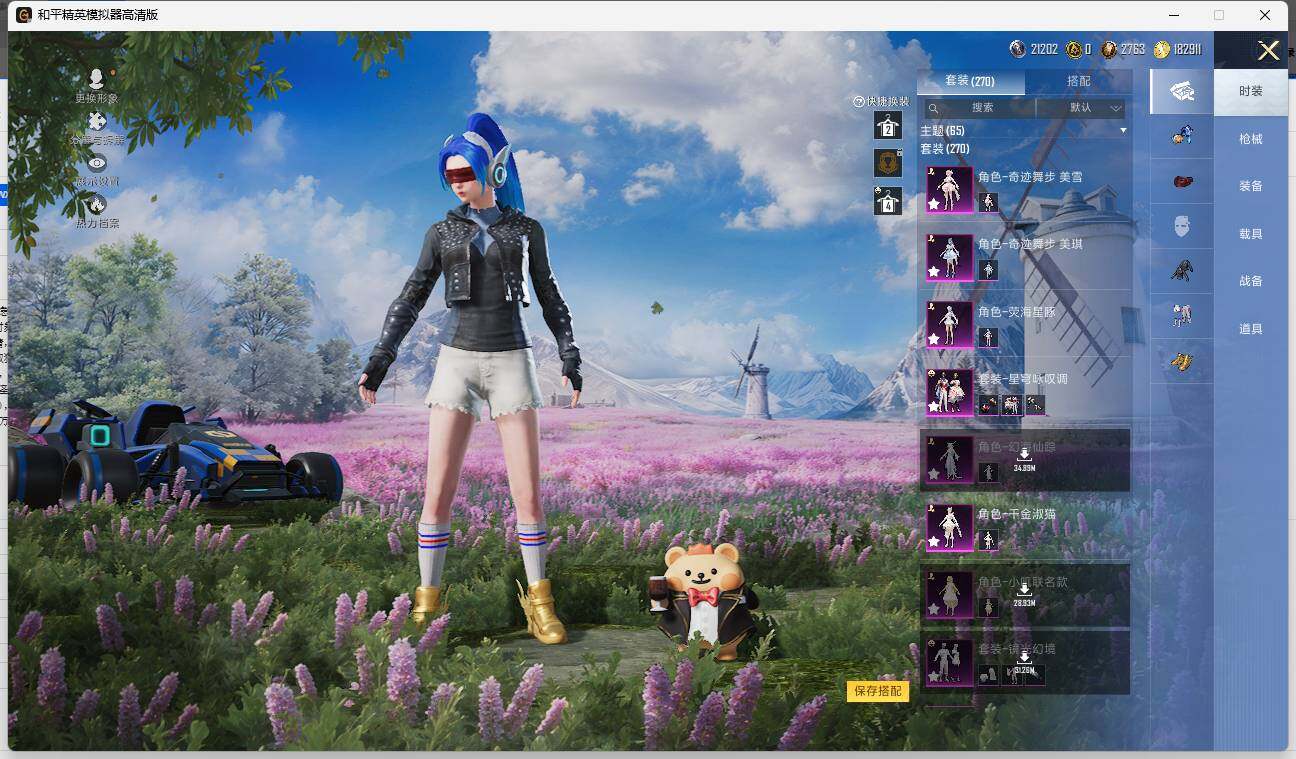Click the 套装 (270) section header
Screen dimensions: 1296x759
click(x=945, y=149)
